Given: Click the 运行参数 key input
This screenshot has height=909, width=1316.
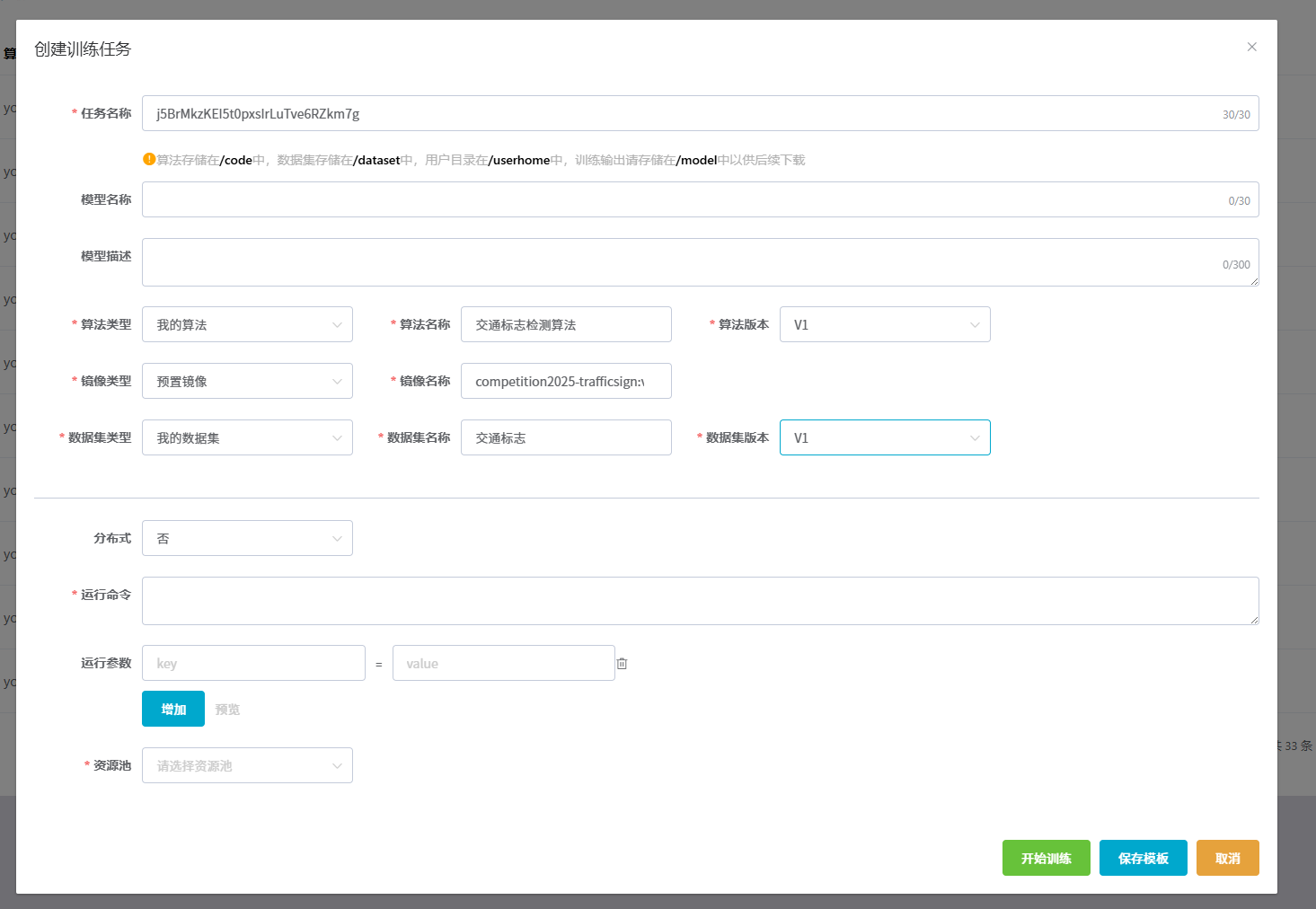Looking at the screenshot, I should point(253,664).
